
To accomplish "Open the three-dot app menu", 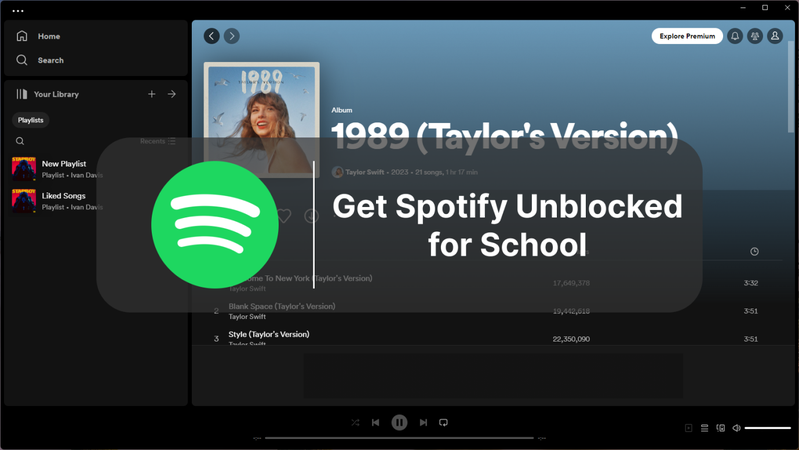I will pos(18,11).
